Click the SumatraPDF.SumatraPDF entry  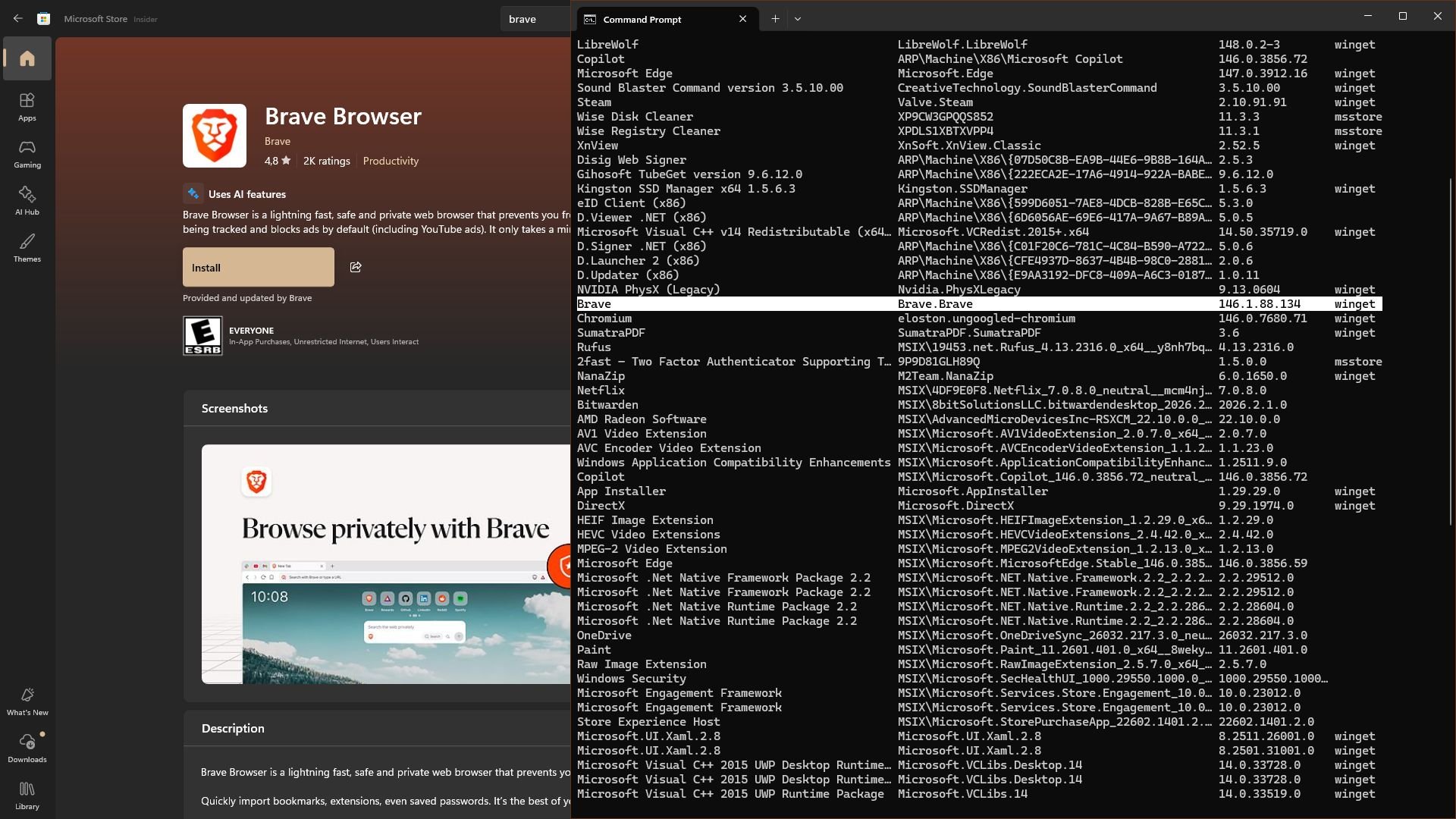pyautogui.click(x=969, y=333)
